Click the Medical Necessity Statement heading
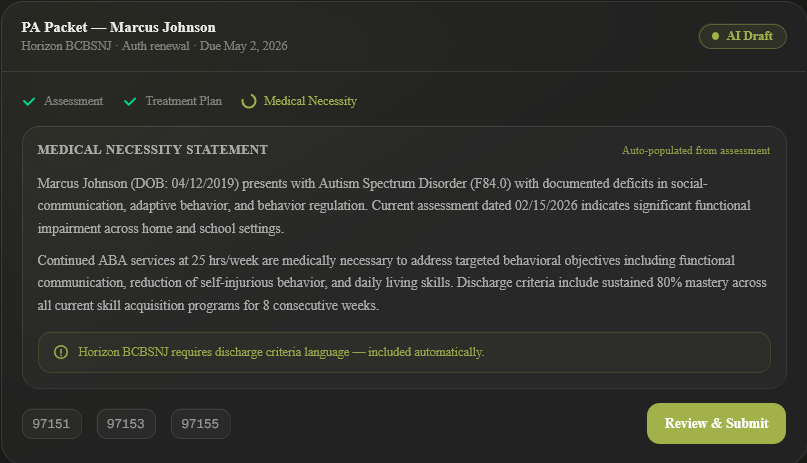 [x=152, y=150]
